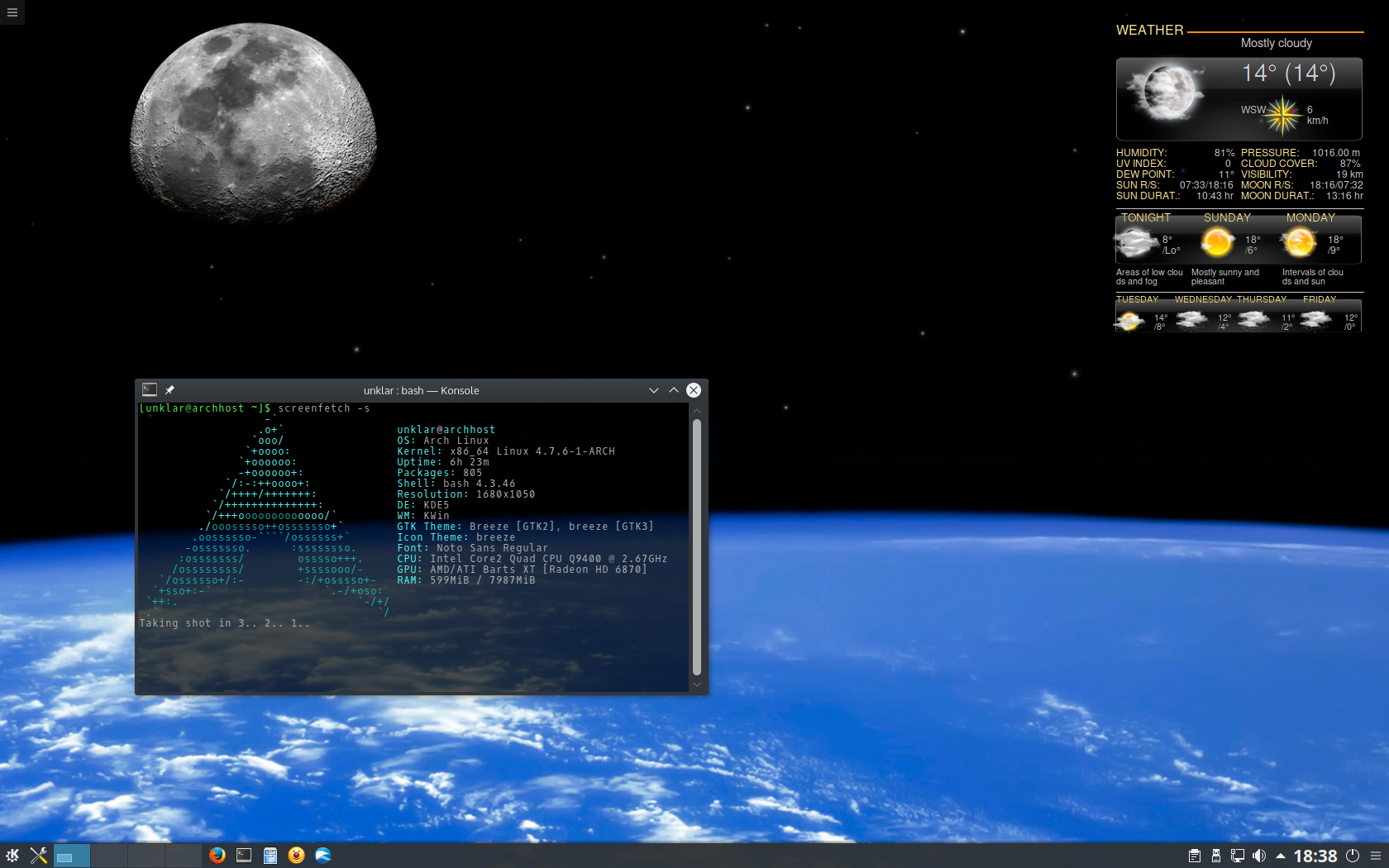This screenshot has width=1389, height=868.
Task: Open the wired network tray icon
Action: [x=1238, y=856]
